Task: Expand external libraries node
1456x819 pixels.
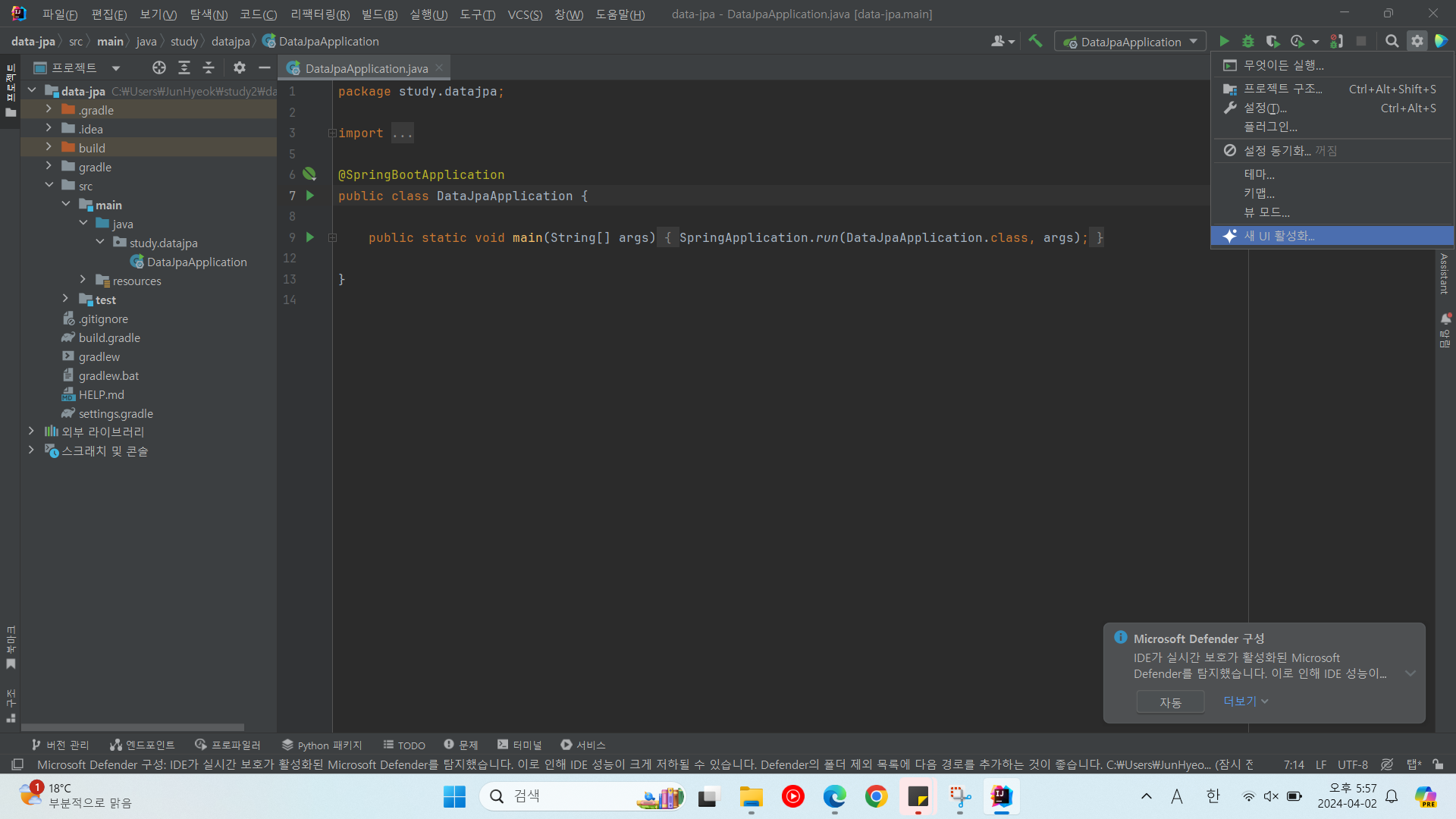Action: point(31,431)
